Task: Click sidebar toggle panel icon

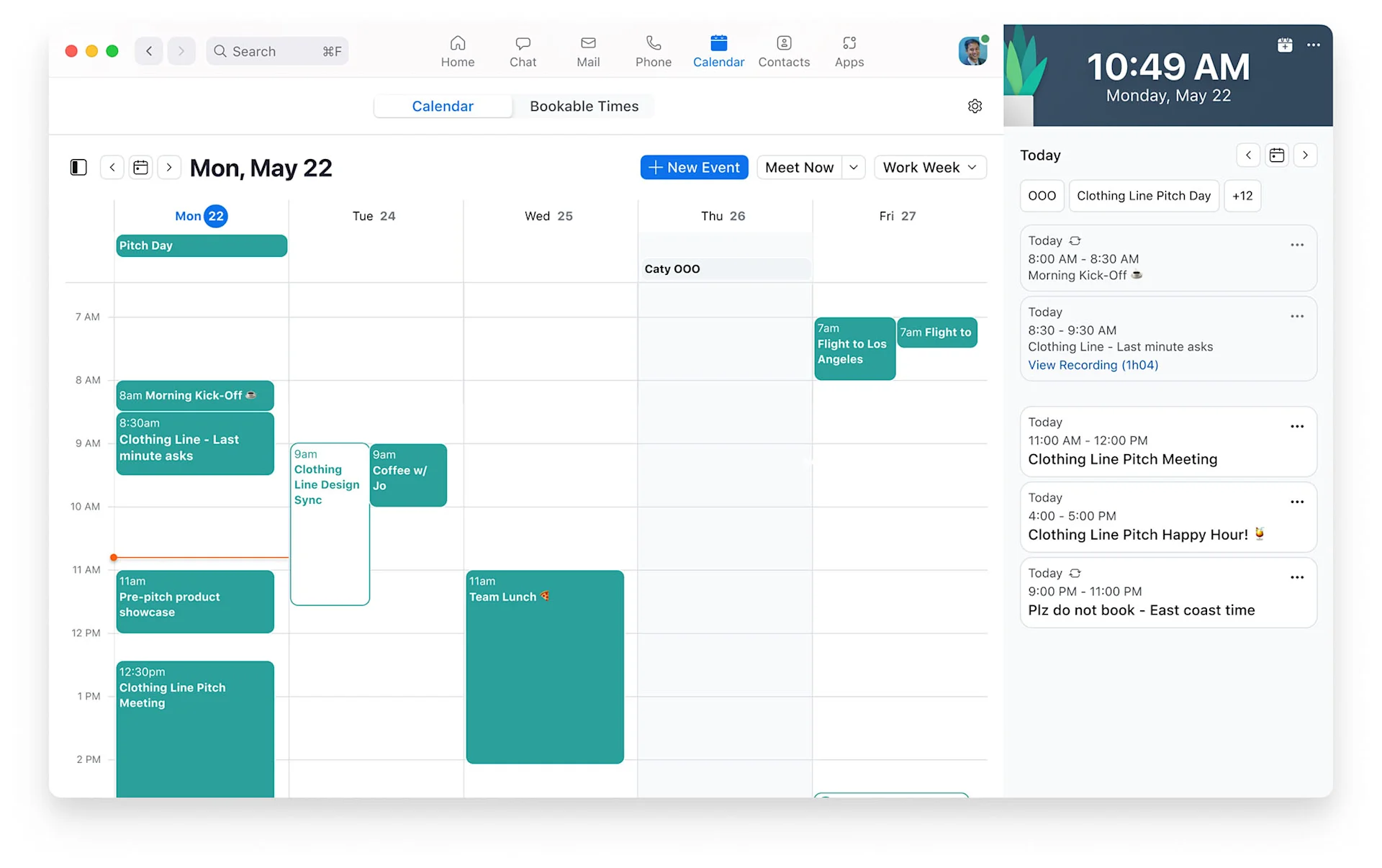Action: 78,167
